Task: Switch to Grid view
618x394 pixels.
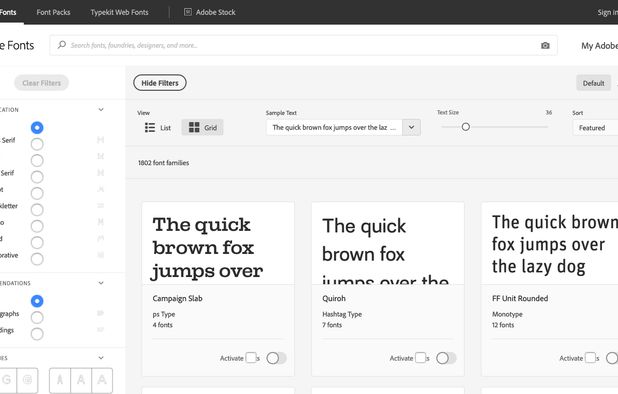Action: (203, 128)
